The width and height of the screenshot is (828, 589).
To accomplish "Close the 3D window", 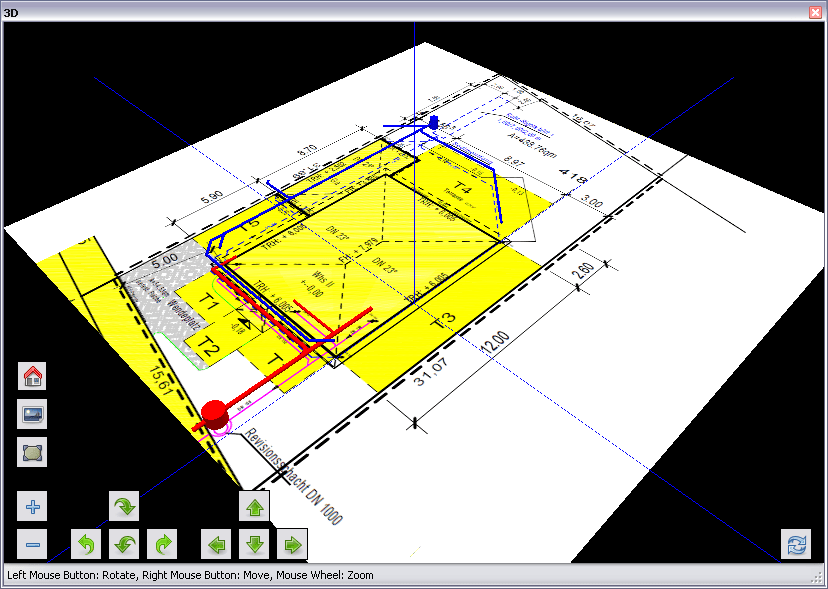I will pyautogui.click(x=817, y=12).
